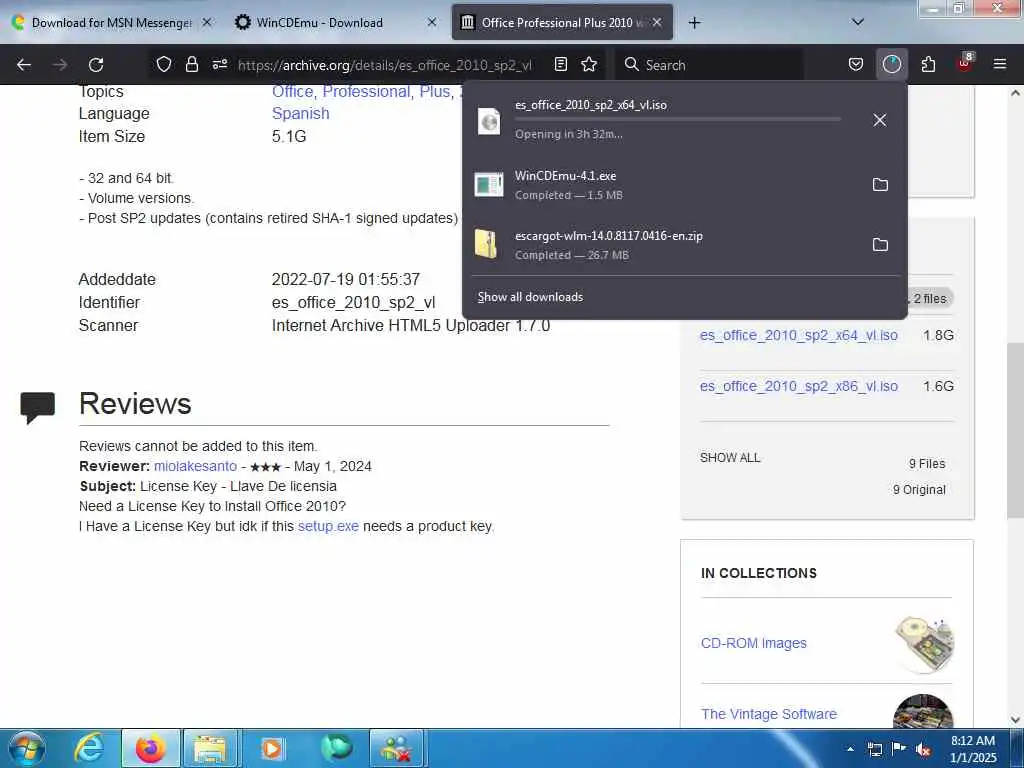The width and height of the screenshot is (1024, 768).
Task: Open CD-ROM Images collection link
Action: tap(754, 643)
